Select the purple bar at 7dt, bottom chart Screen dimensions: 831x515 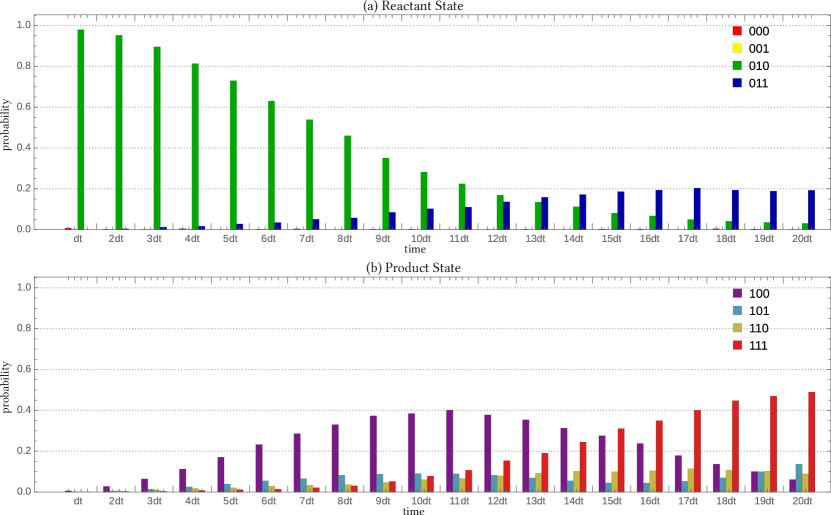297,462
